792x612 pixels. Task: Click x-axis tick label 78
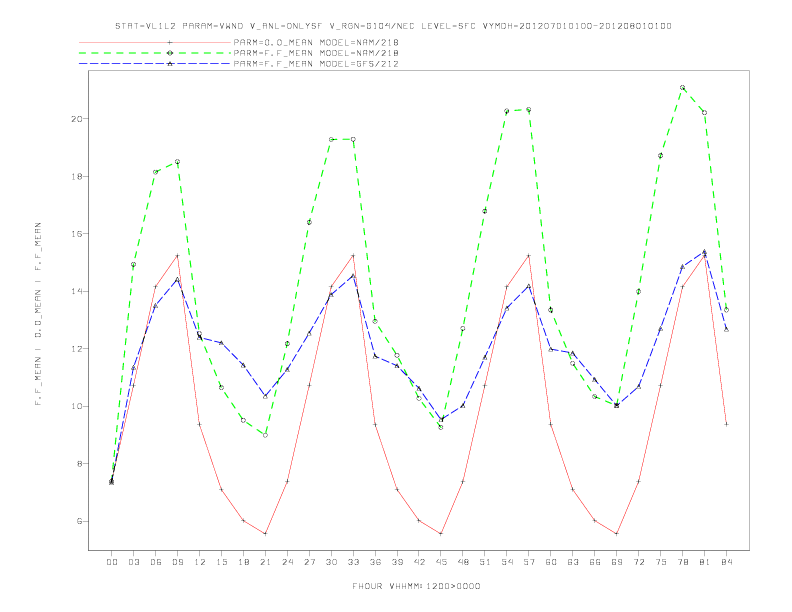click(x=683, y=562)
